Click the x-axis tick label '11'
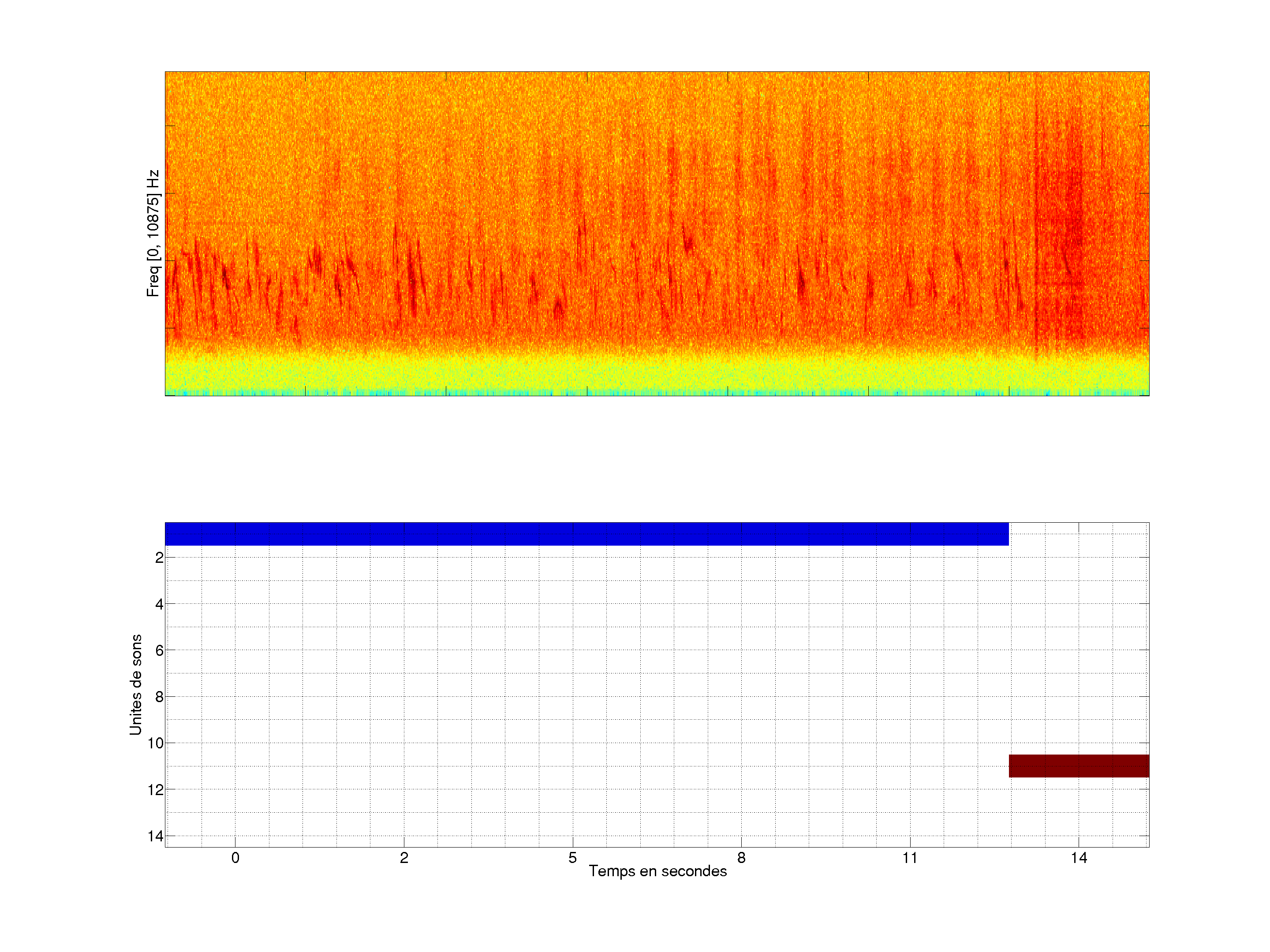The image size is (1270, 952). (x=910, y=858)
